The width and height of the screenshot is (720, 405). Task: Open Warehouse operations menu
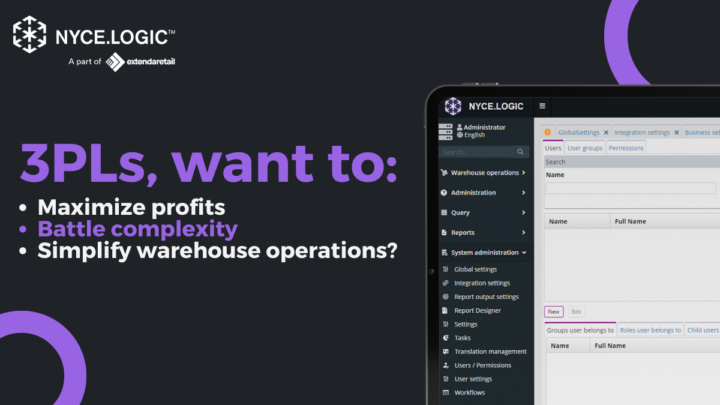(484, 173)
